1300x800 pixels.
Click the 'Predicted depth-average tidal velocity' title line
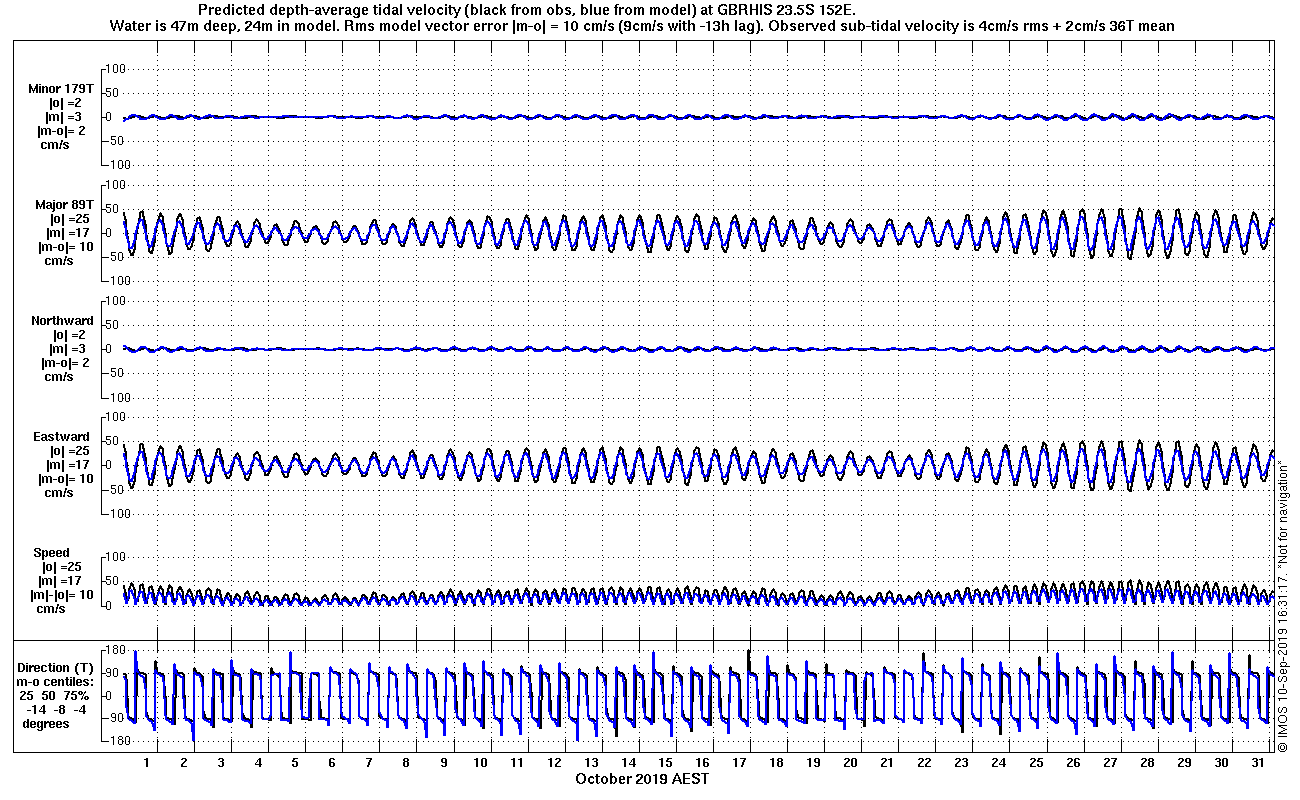[x=527, y=9]
